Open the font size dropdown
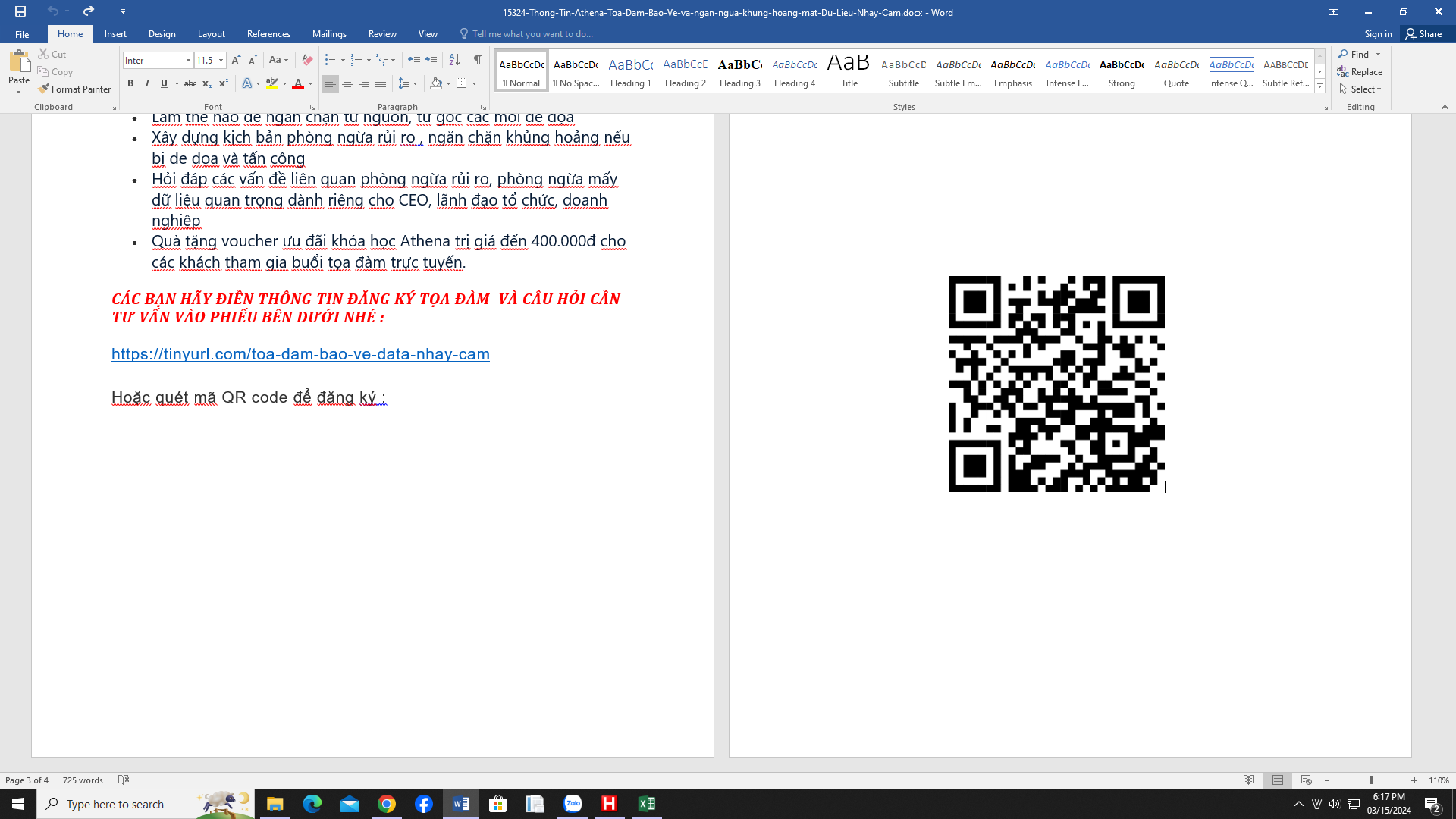Screen dimensions: 1456x819 coord(221,60)
